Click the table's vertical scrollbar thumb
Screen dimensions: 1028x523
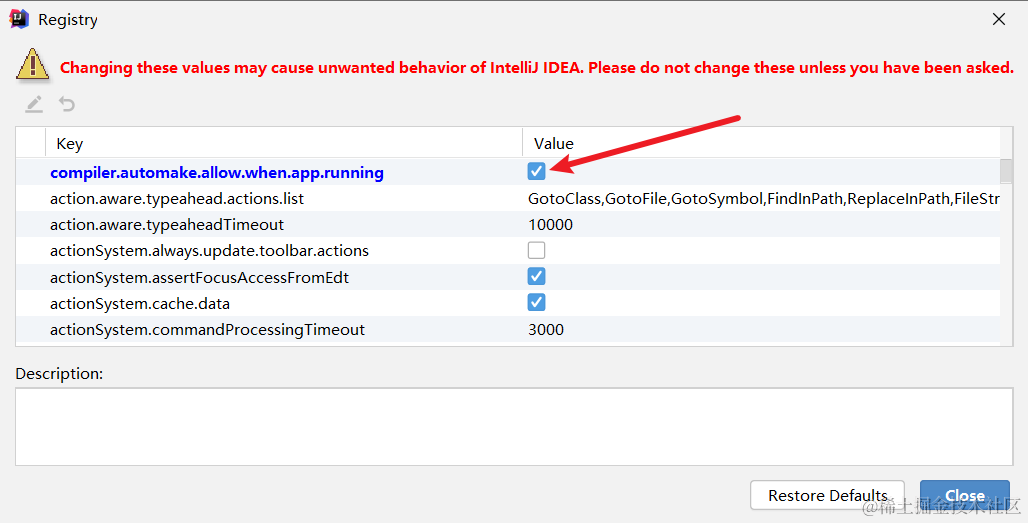(1006, 171)
